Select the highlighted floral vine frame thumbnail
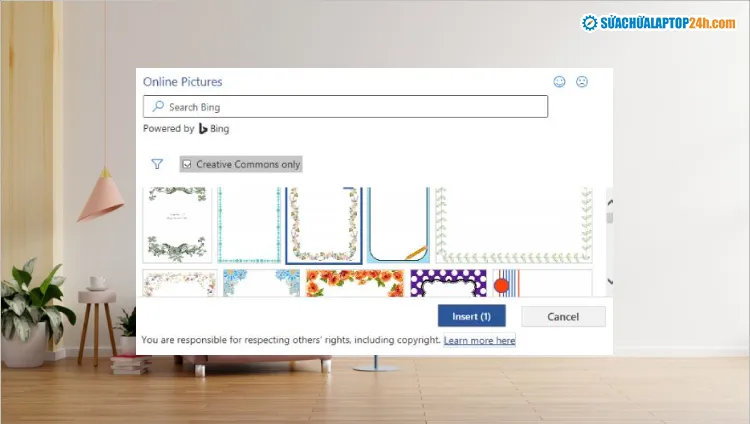750x424 pixels. point(323,225)
